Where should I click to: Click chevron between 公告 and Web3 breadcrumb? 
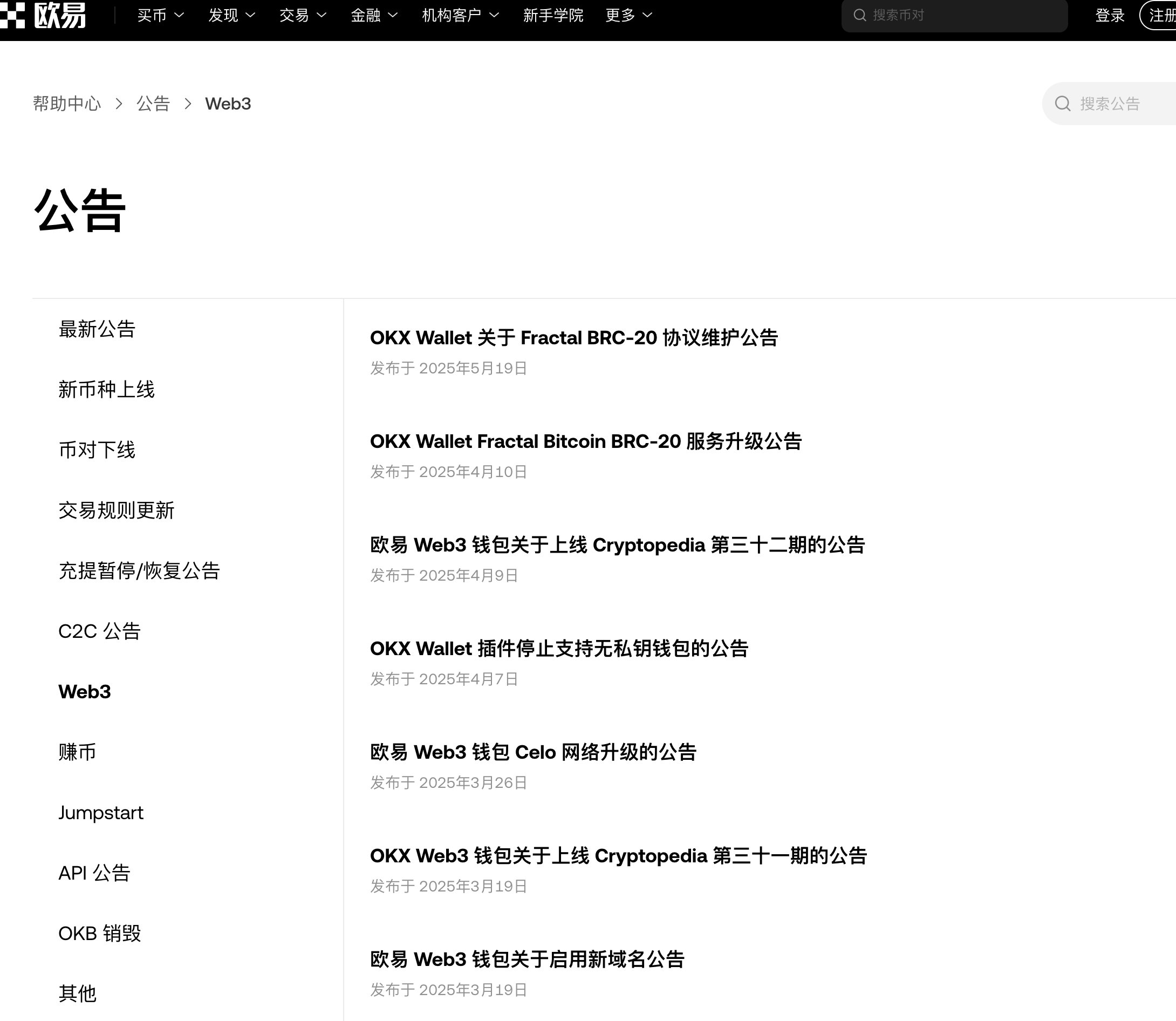tap(188, 104)
